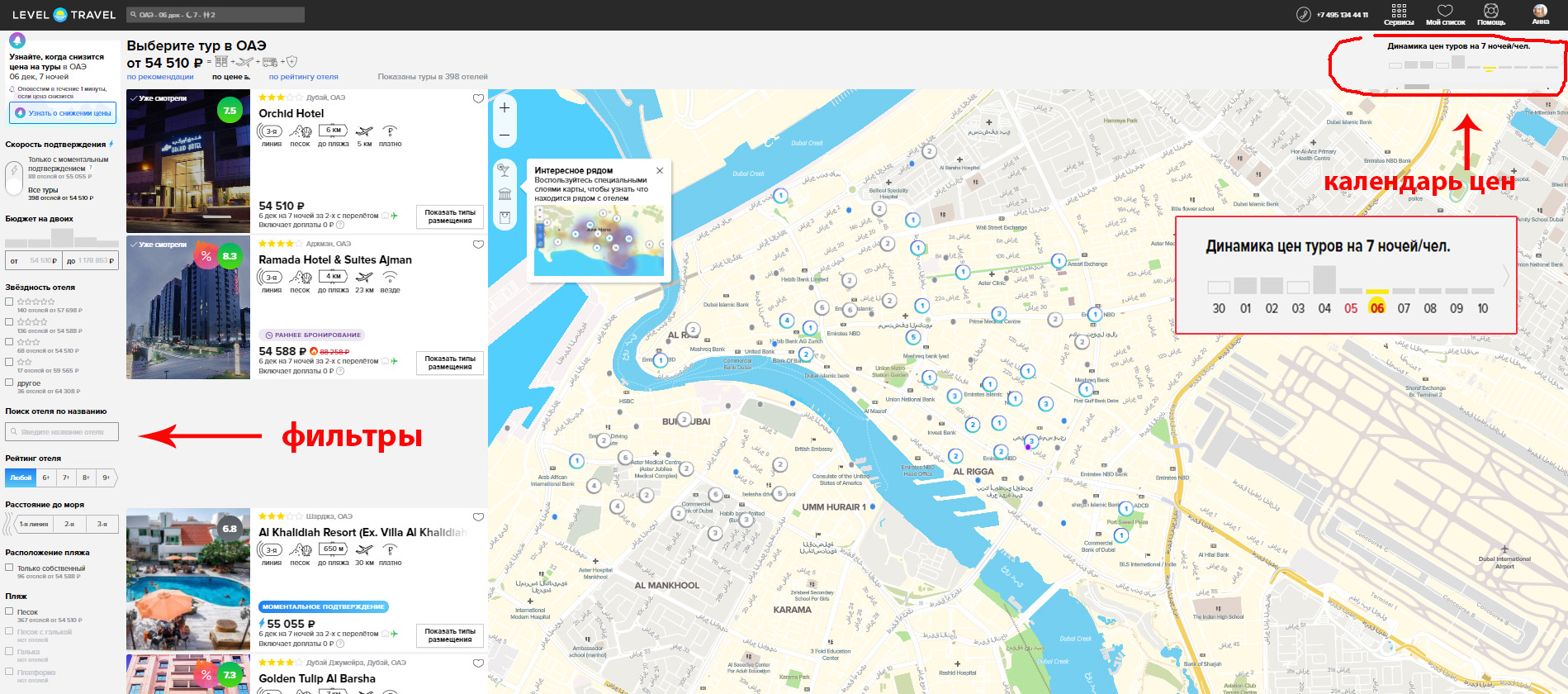Click the 7.5 rating badge on Orchid Hotel
Viewport: 1568px width, 694px height.
pyautogui.click(x=230, y=111)
